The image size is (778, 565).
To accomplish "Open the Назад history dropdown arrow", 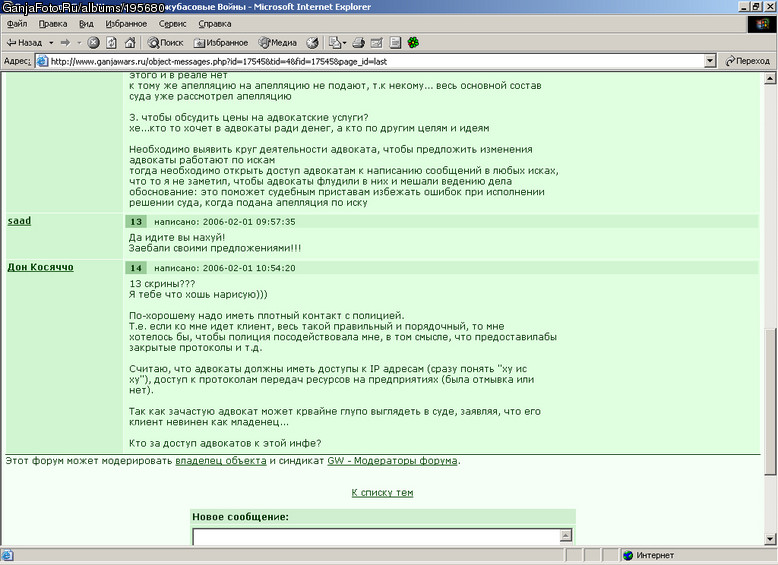I will tap(51, 43).
